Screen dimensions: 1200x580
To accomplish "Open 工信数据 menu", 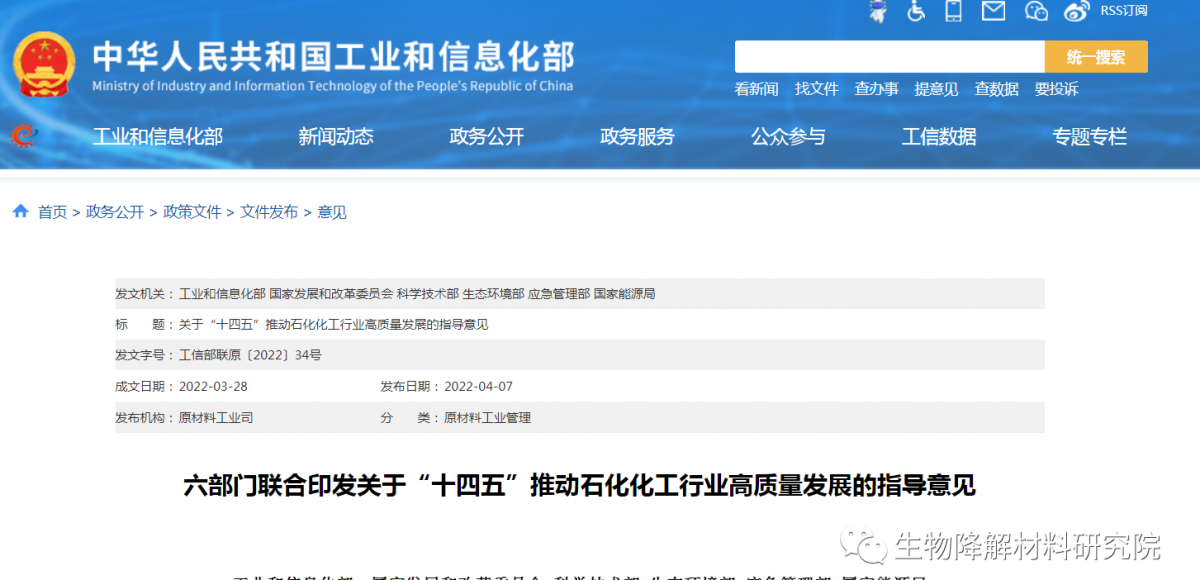I will pyautogui.click(x=939, y=137).
